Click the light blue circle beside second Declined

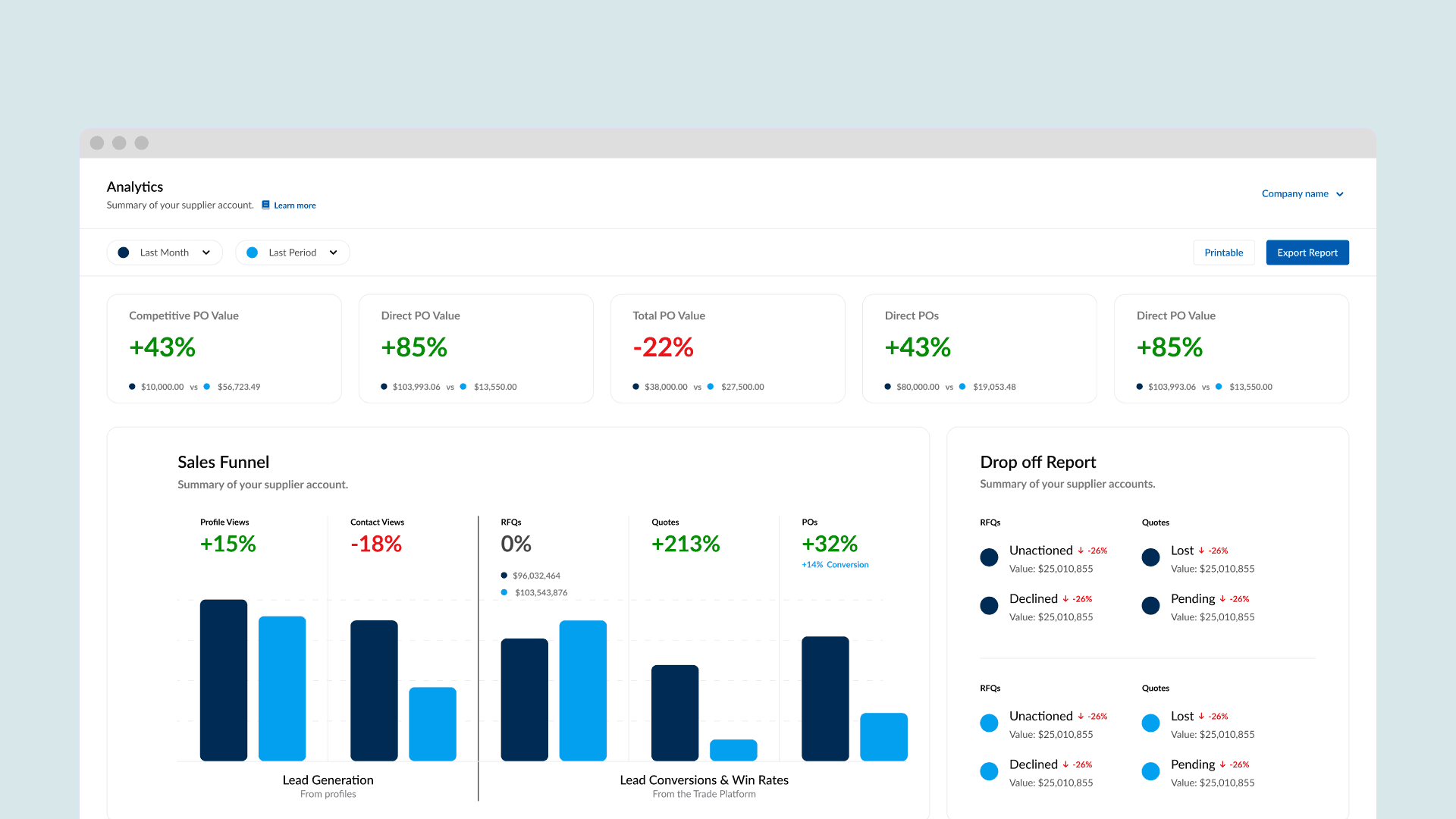click(989, 772)
